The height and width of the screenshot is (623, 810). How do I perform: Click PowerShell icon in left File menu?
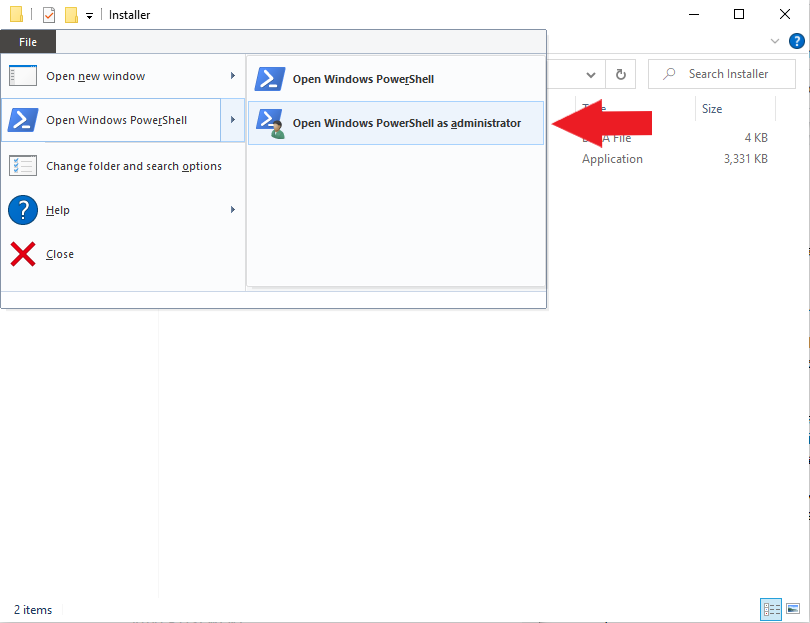23,120
